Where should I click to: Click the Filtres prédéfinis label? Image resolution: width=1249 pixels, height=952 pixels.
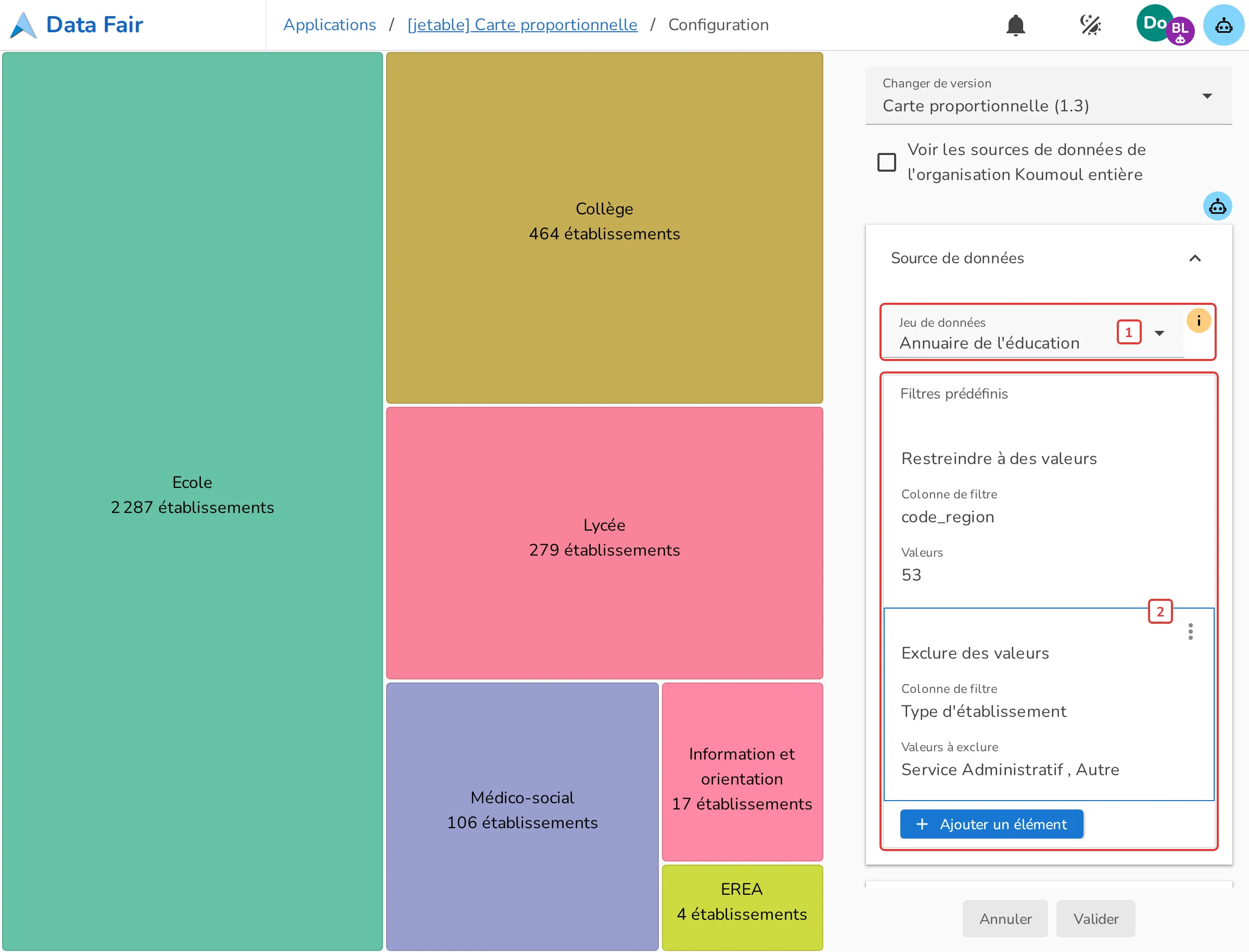[x=953, y=394]
